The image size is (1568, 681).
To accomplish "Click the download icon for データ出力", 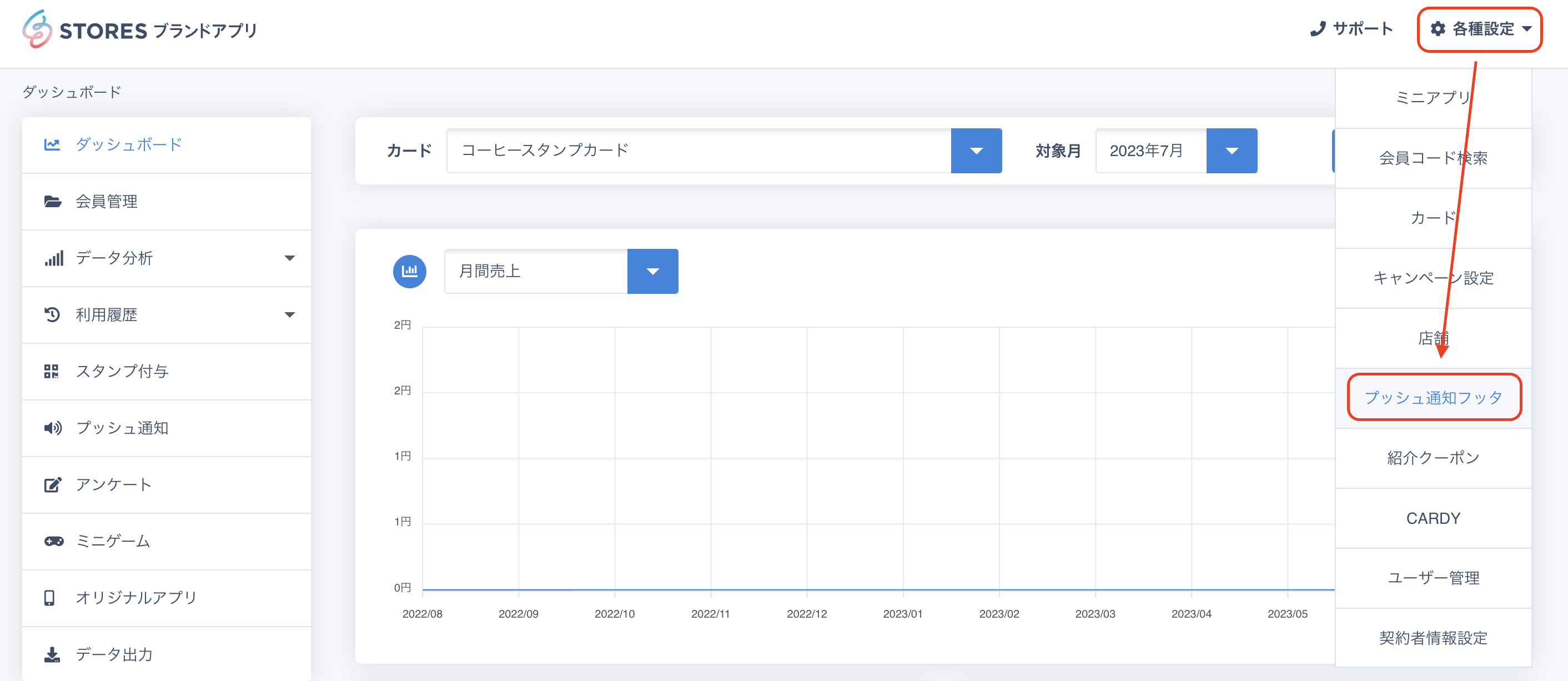I will coord(52,654).
